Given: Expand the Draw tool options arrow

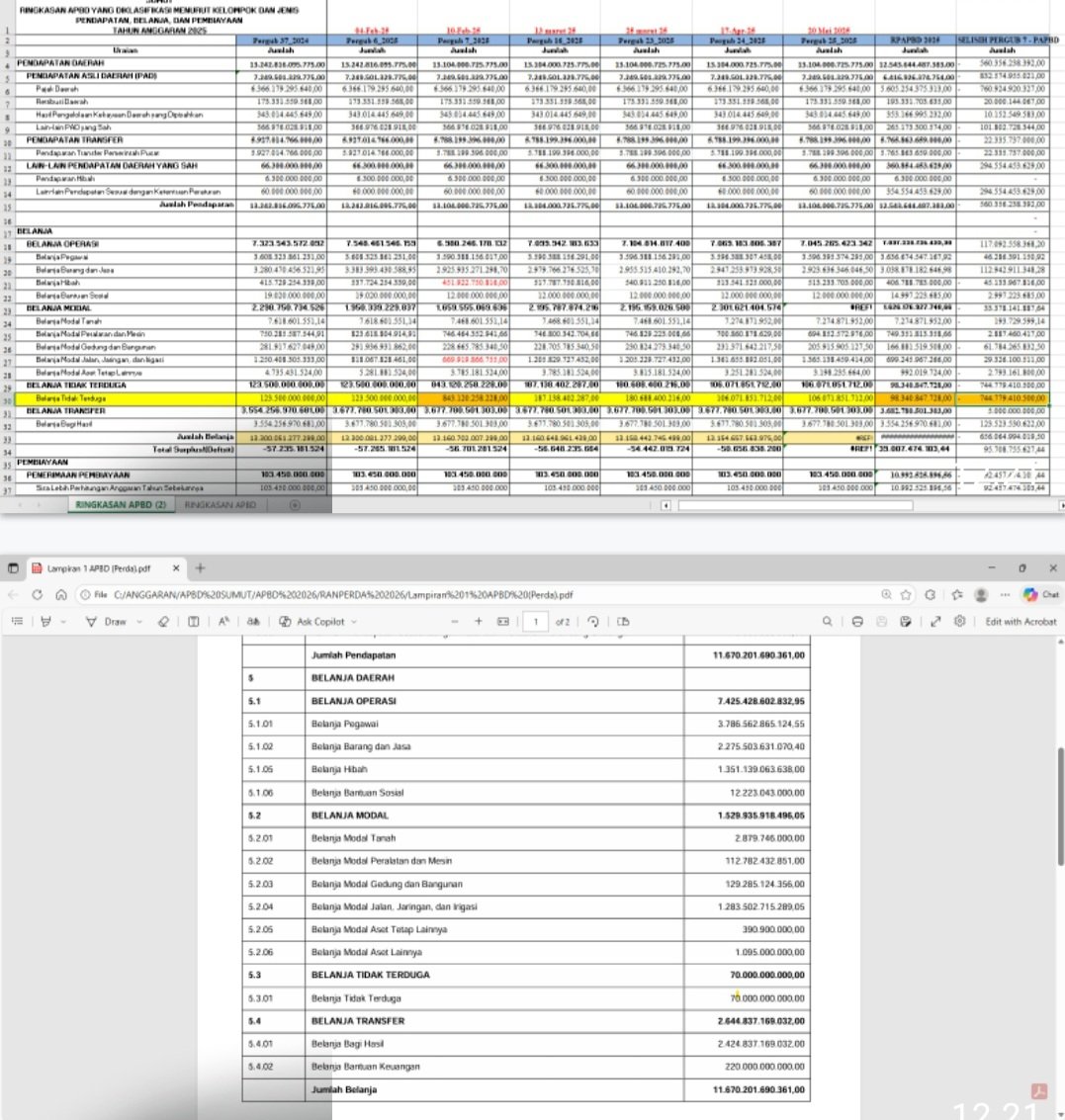Looking at the screenshot, I should [x=140, y=622].
